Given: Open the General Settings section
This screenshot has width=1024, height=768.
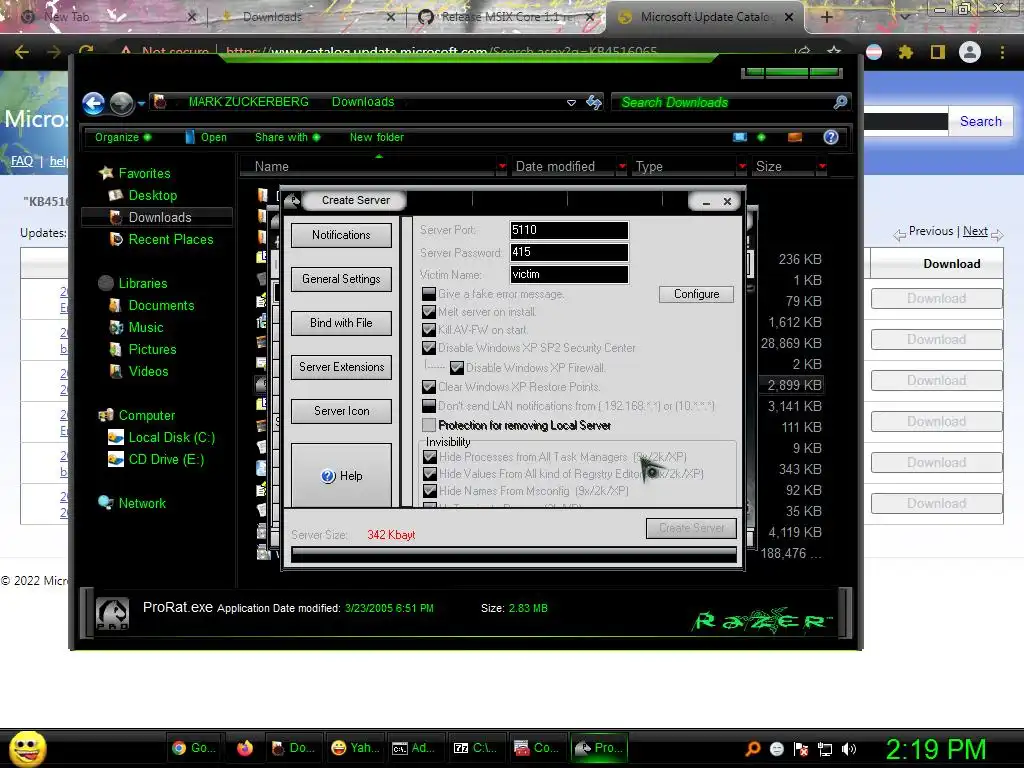Looking at the screenshot, I should pos(341,279).
